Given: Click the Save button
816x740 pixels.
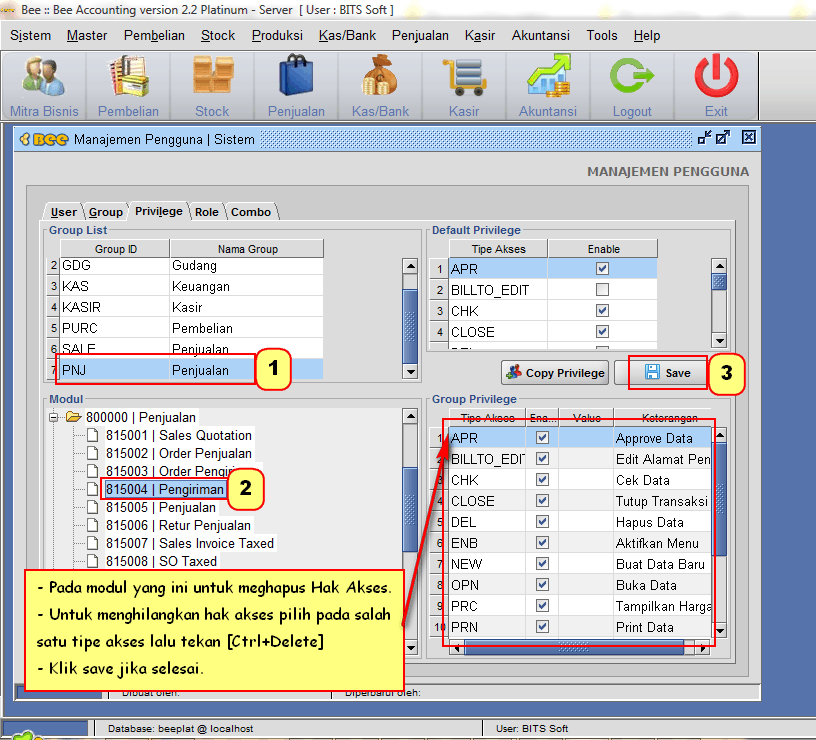Looking at the screenshot, I should click(x=668, y=373).
